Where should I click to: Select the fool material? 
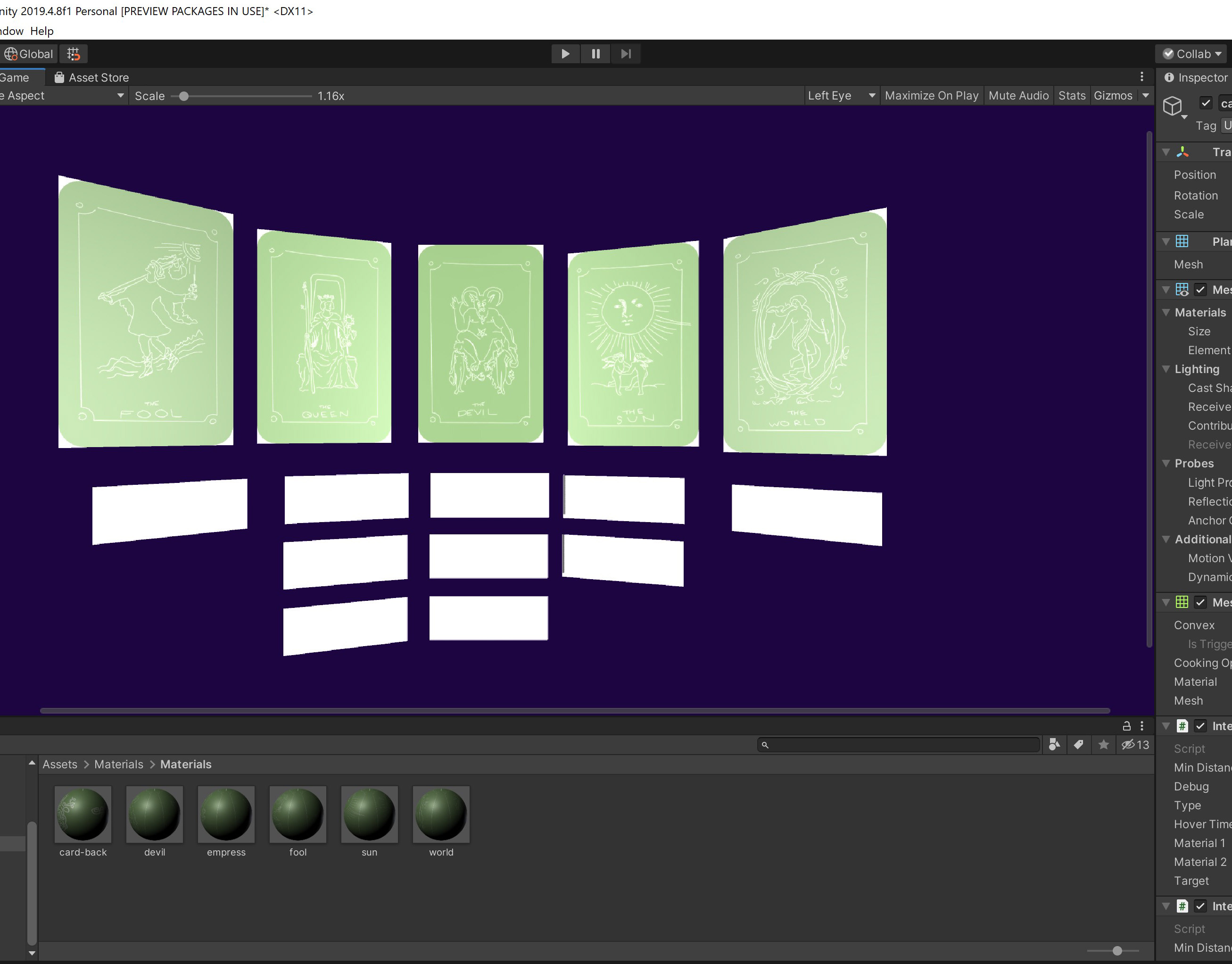298,822
